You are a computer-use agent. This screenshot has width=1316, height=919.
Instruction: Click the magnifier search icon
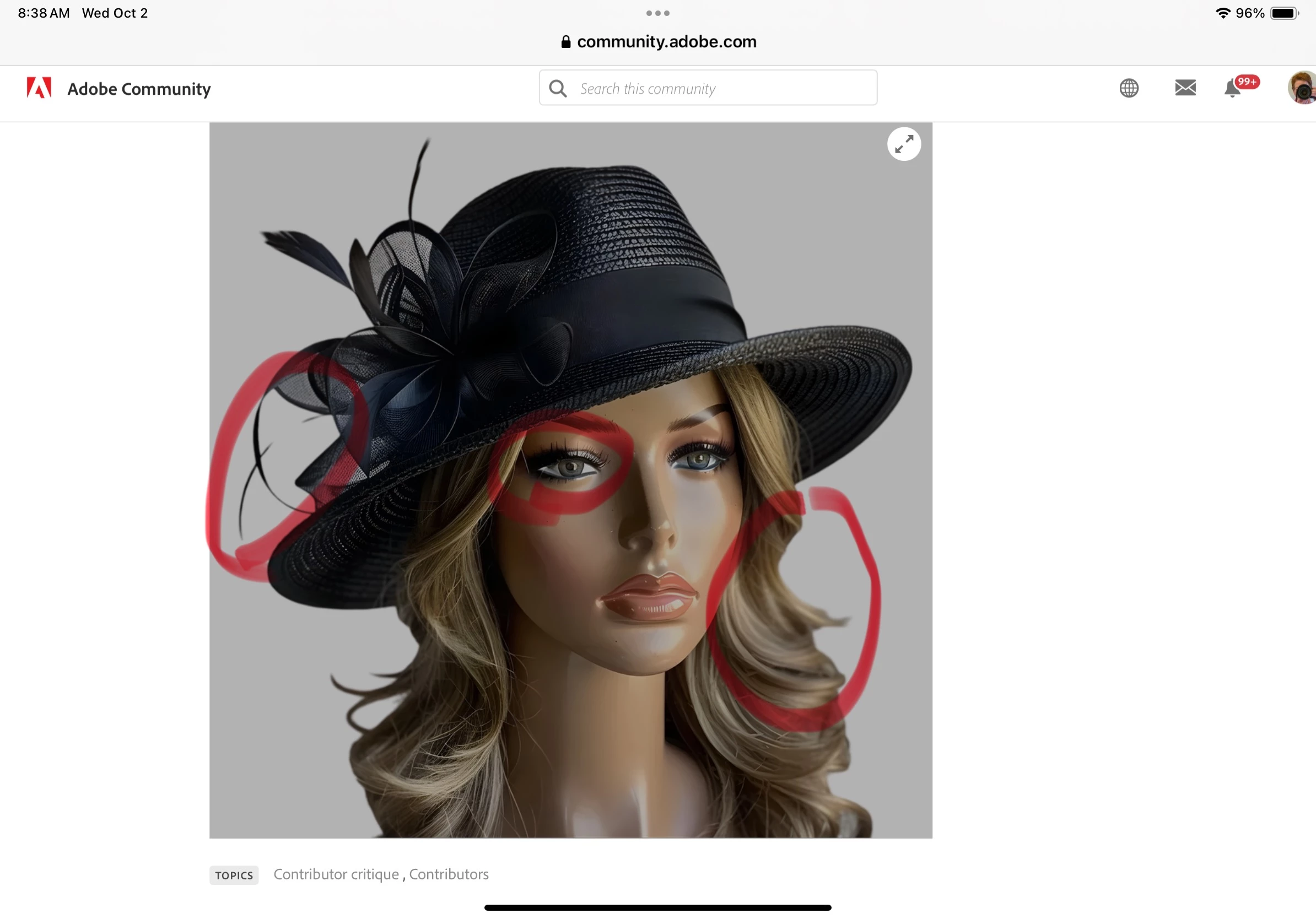(x=558, y=88)
